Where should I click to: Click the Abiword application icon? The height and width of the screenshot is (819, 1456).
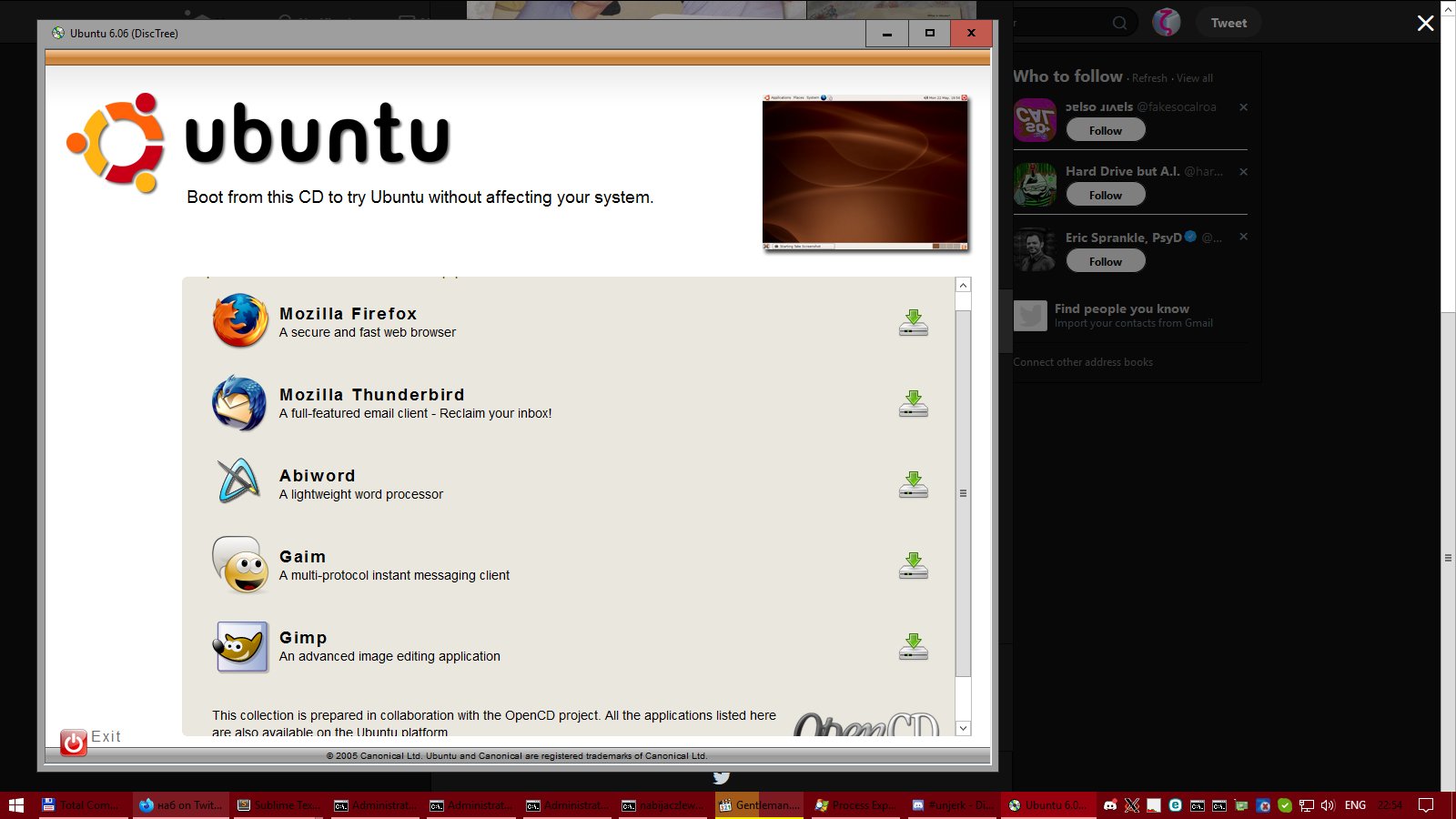pos(238,482)
